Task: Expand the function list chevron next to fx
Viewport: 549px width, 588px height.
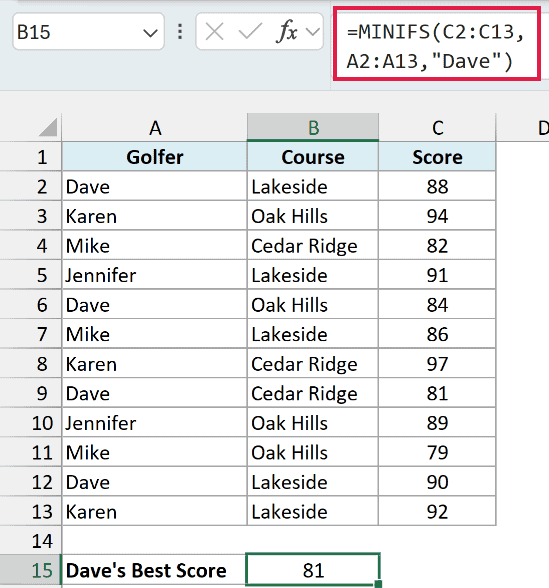Action: 313,32
